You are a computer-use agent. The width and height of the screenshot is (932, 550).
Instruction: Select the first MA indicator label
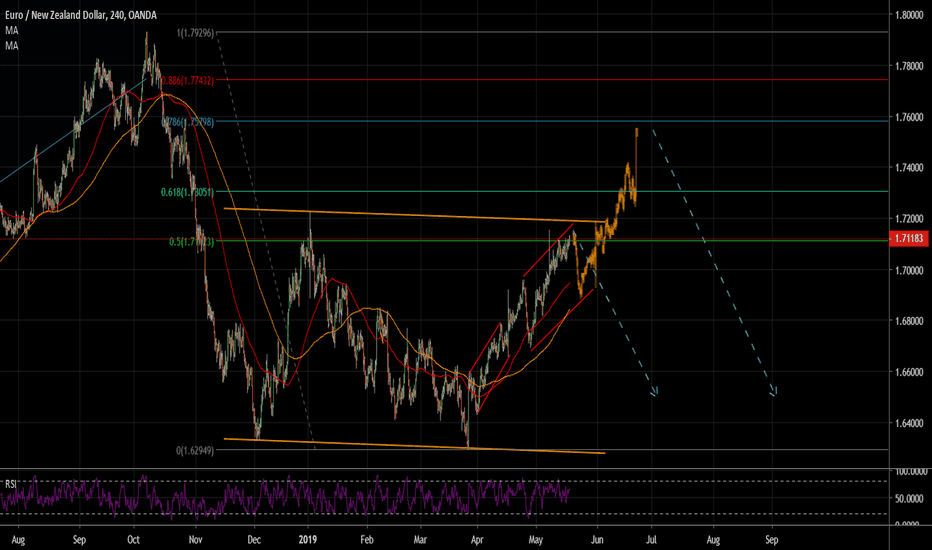coord(12,30)
